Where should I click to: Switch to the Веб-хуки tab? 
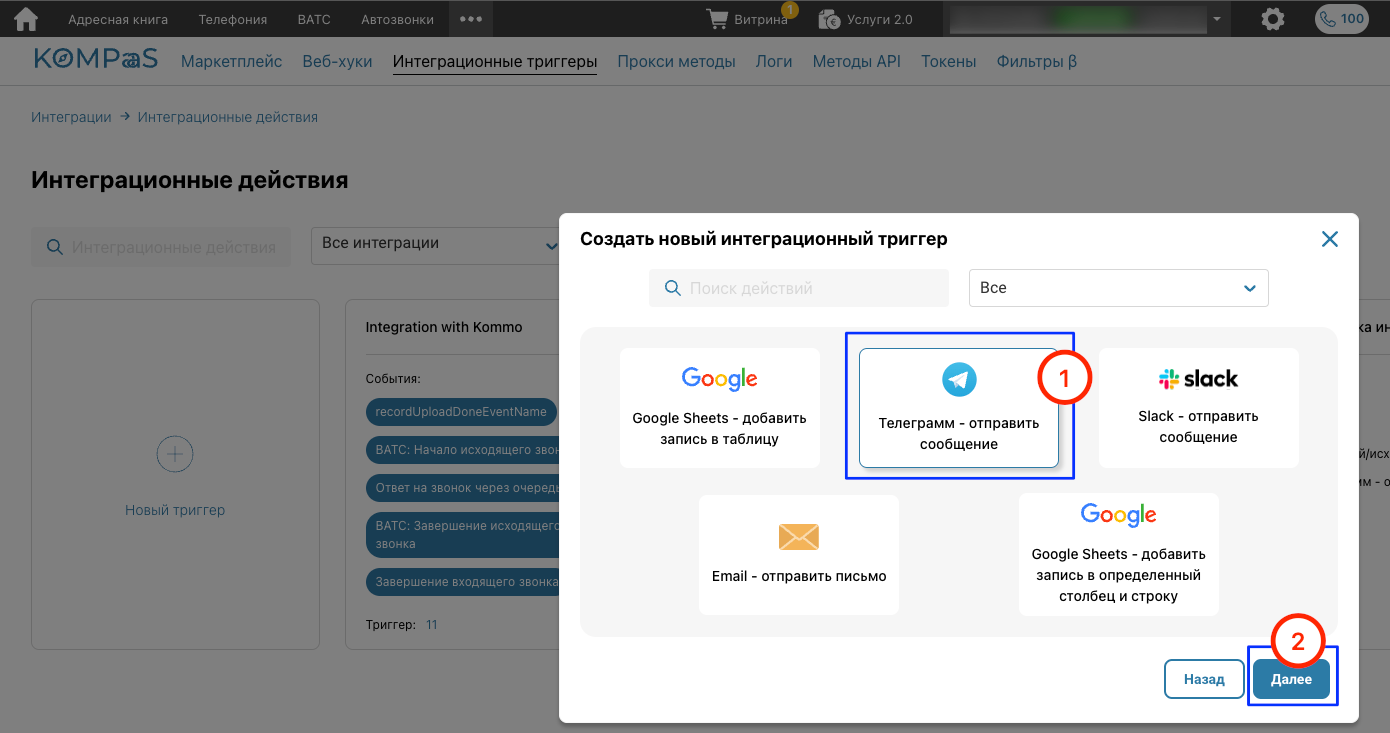pyautogui.click(x=337, y=62)
